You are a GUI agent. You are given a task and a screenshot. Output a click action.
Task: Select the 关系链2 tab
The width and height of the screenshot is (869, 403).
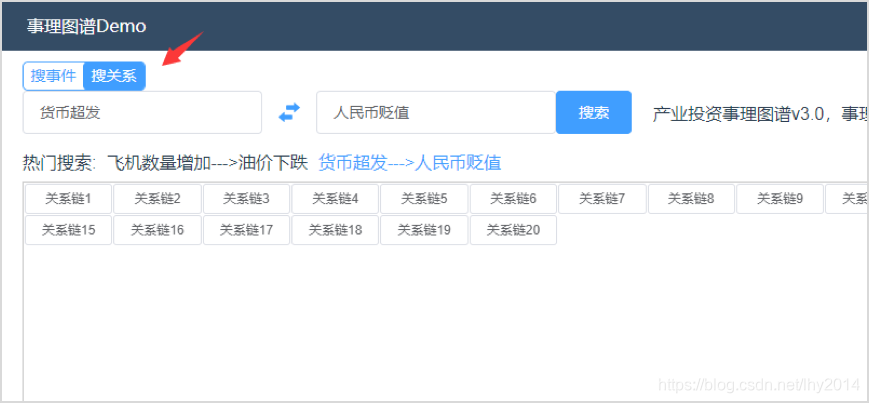tap(157, 199)
